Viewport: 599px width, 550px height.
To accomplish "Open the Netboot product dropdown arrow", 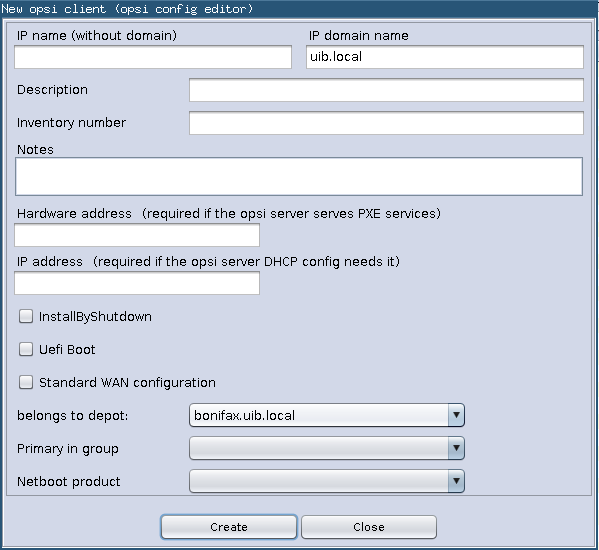I will coord(456,481).
